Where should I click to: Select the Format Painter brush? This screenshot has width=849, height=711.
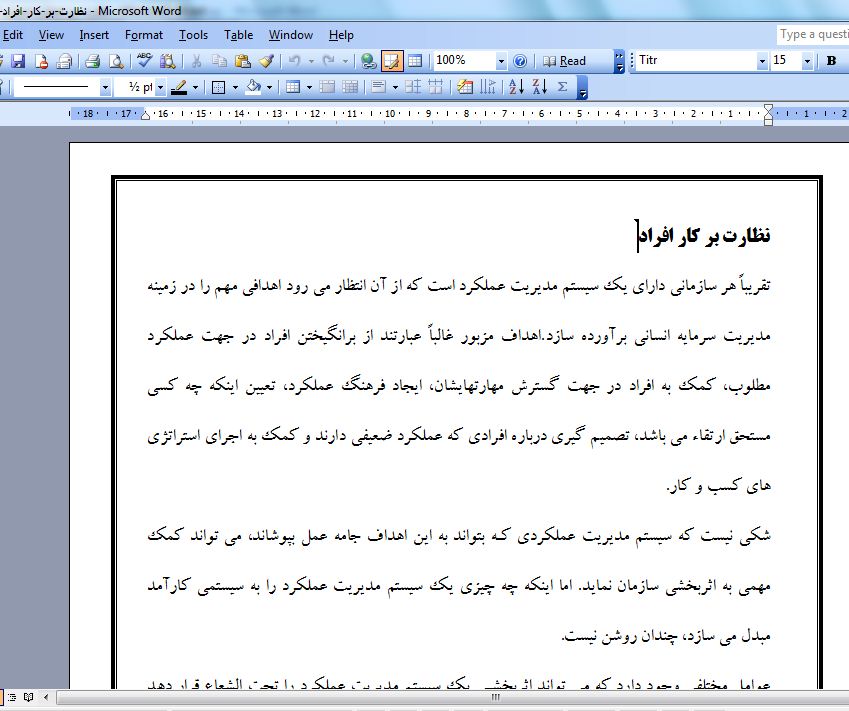pyautogui.click(x=266, y=61)
